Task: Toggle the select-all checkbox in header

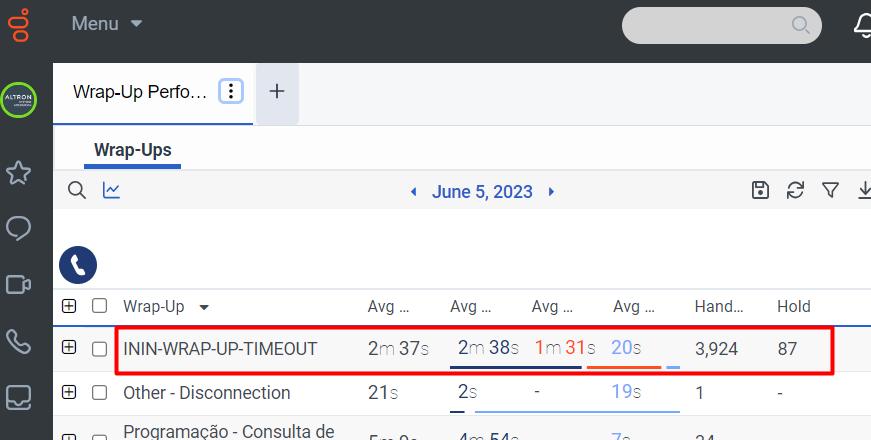Action: tap(99, 306)
